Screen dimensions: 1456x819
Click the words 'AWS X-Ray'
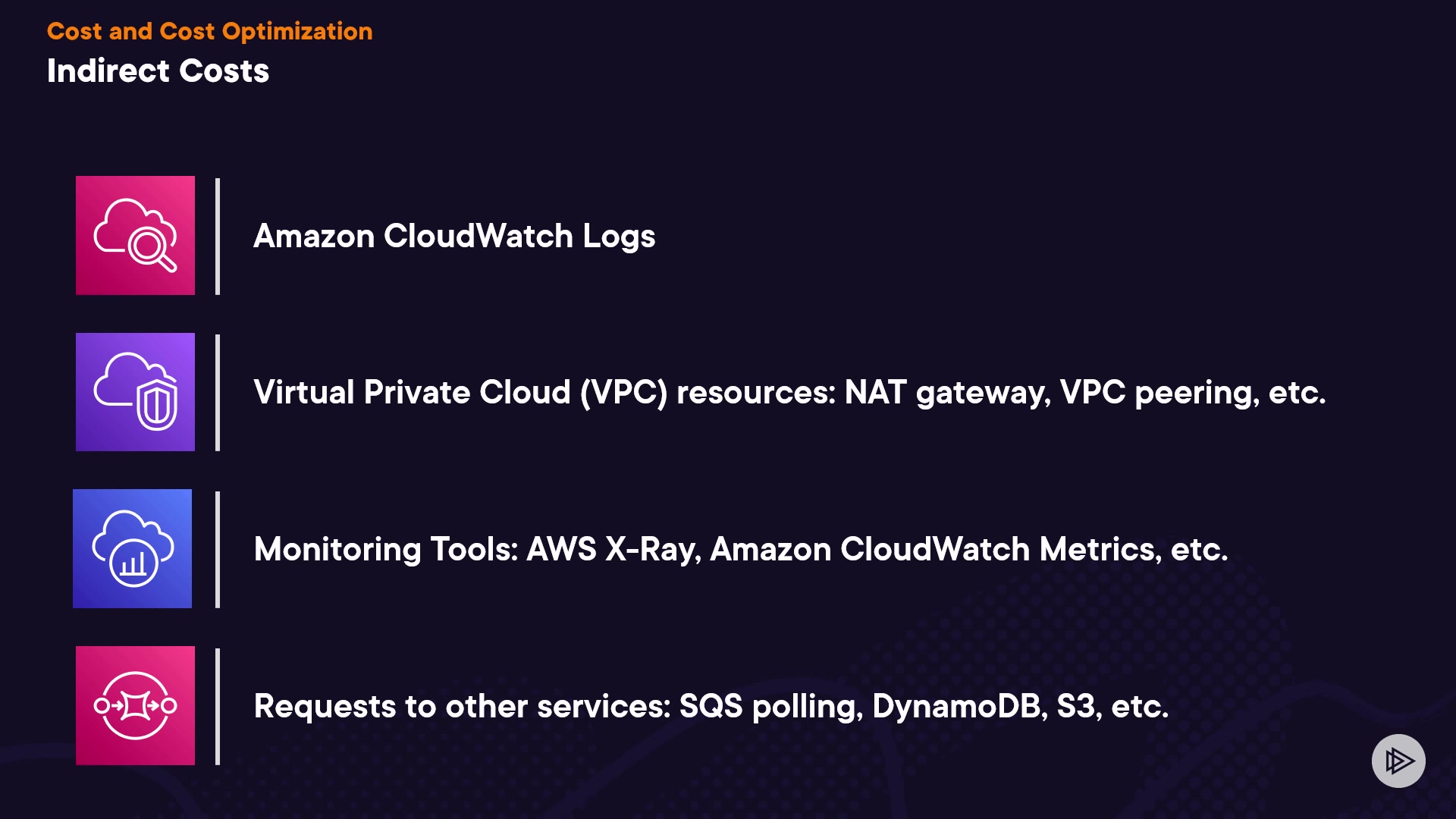613,549
